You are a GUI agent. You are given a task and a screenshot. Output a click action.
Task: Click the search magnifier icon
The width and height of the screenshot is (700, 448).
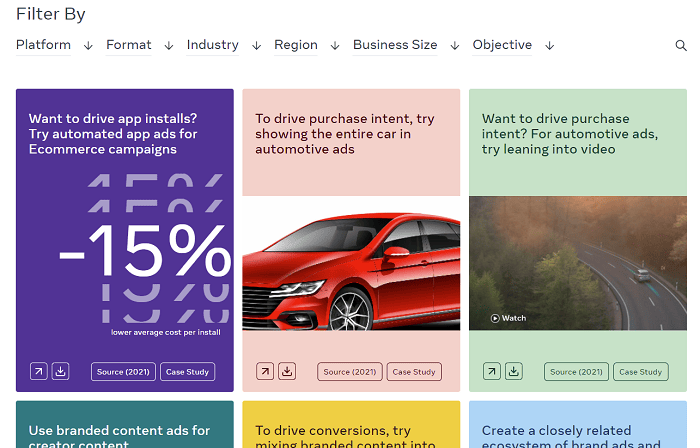[x=681, y=46]
